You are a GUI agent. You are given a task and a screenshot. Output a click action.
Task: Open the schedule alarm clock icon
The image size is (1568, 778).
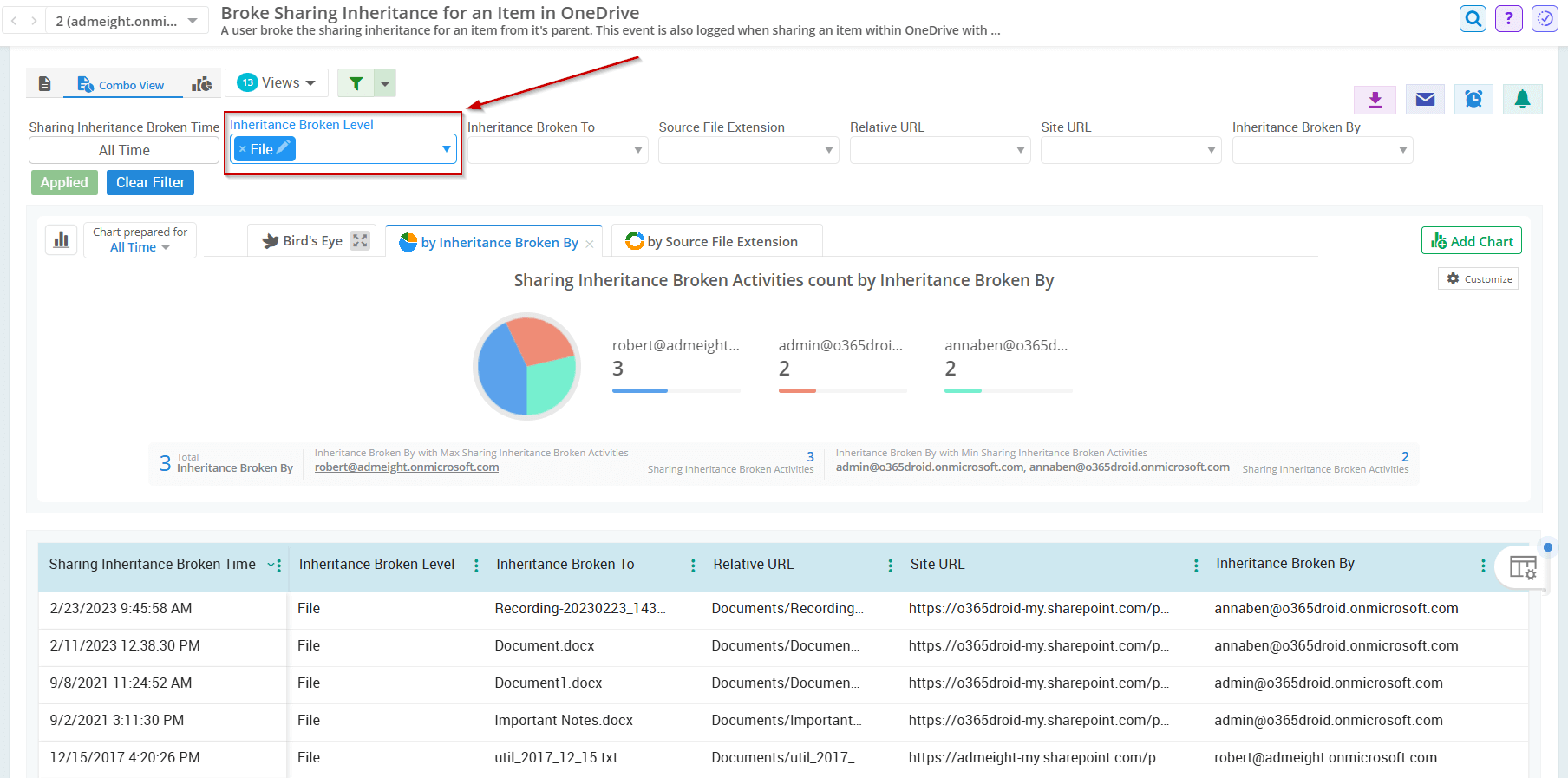1473,100
